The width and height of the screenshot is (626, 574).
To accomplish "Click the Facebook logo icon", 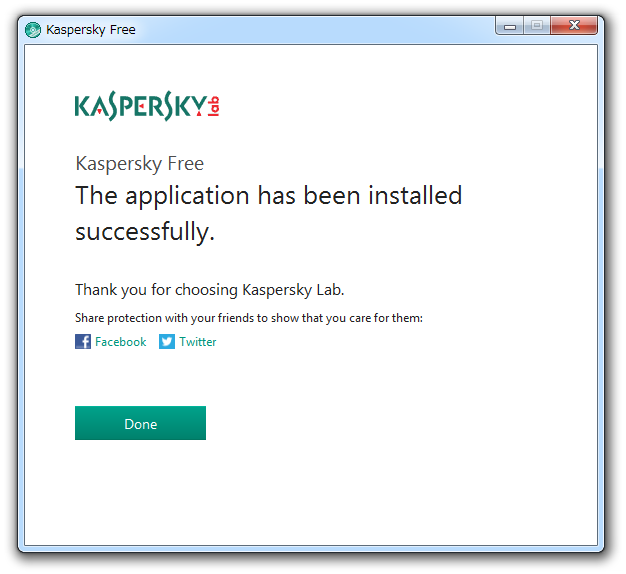I will tap(83, 342).
